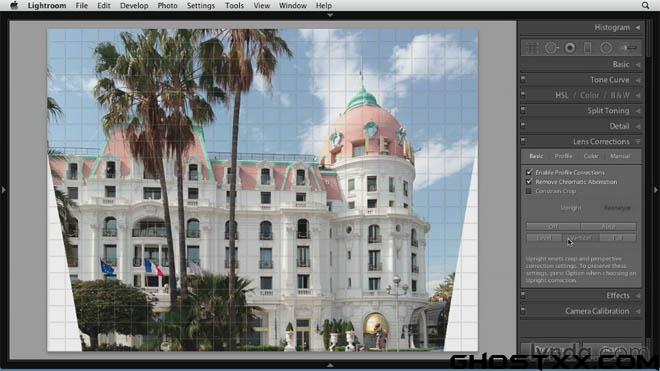Select the Graduated Filter tool icon

588,48
